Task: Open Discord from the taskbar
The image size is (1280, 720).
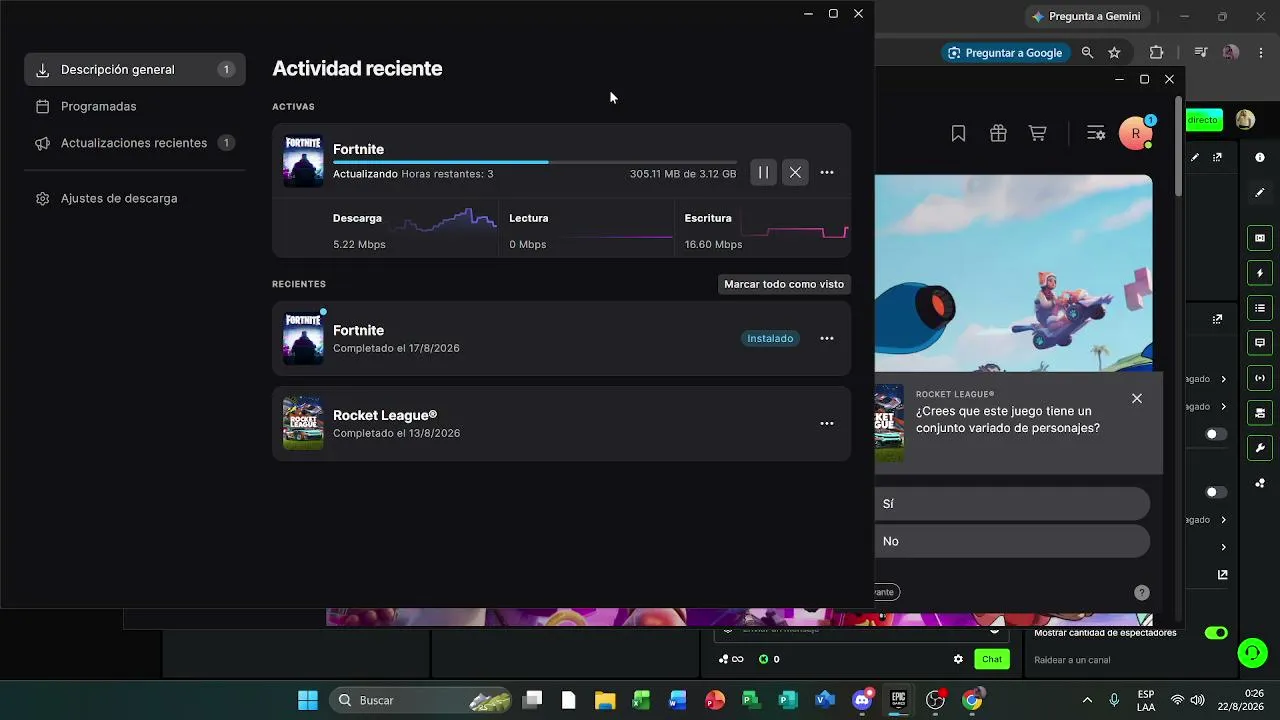Action: point(862,700)
